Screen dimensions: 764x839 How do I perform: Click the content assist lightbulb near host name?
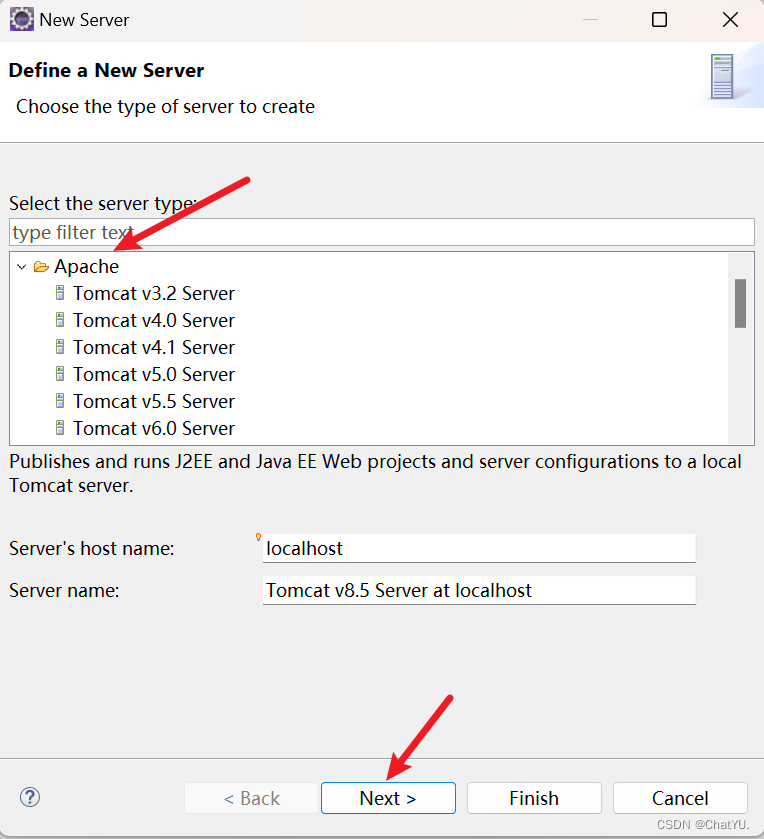pyautogui.click(x=258, y=537)
